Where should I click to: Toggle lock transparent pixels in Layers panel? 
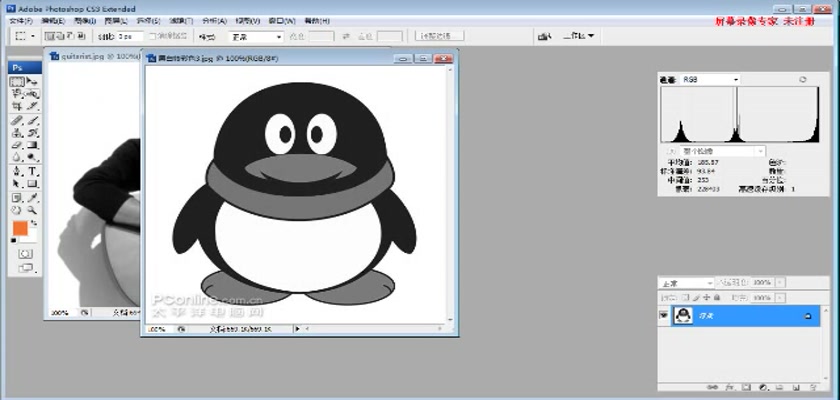click(685, 298)
